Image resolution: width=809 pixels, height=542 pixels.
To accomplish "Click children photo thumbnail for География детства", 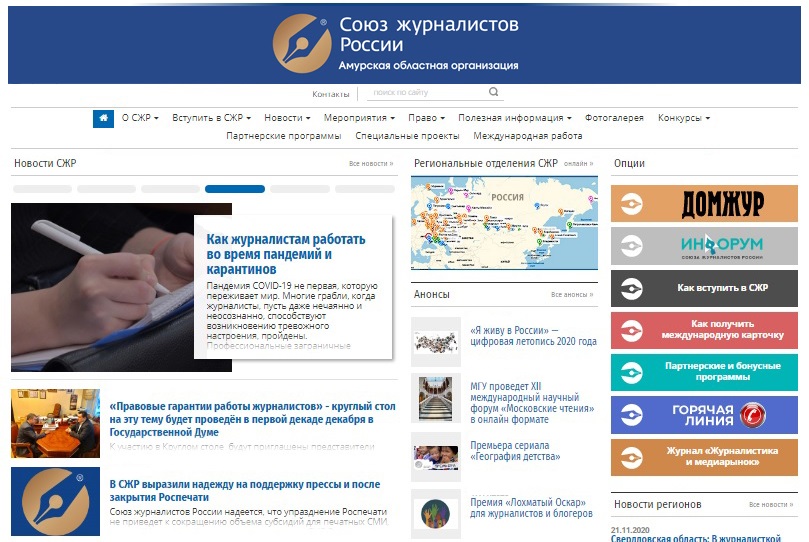I will point(436,457).
